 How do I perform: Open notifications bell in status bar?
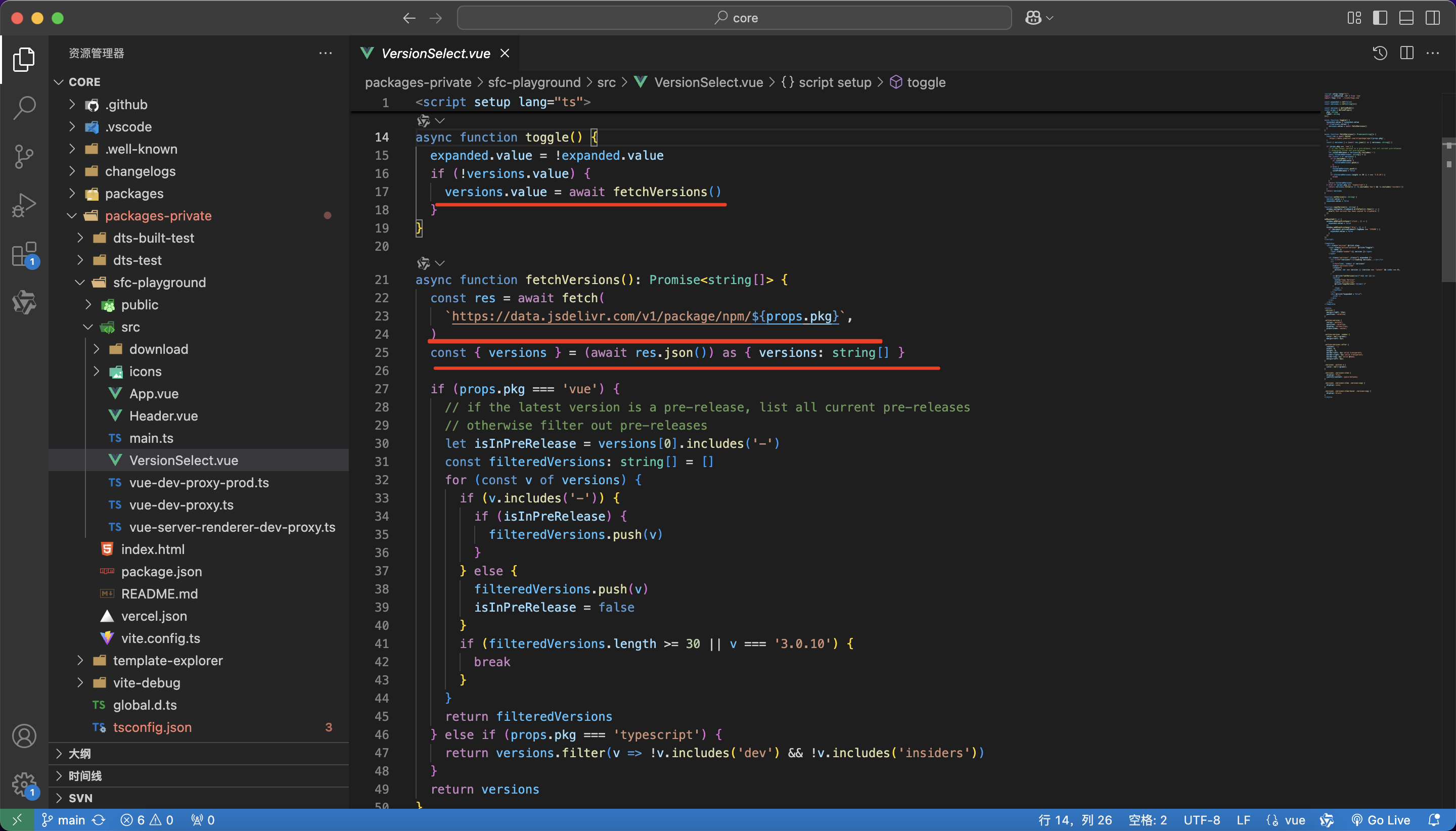(1434, 820)
